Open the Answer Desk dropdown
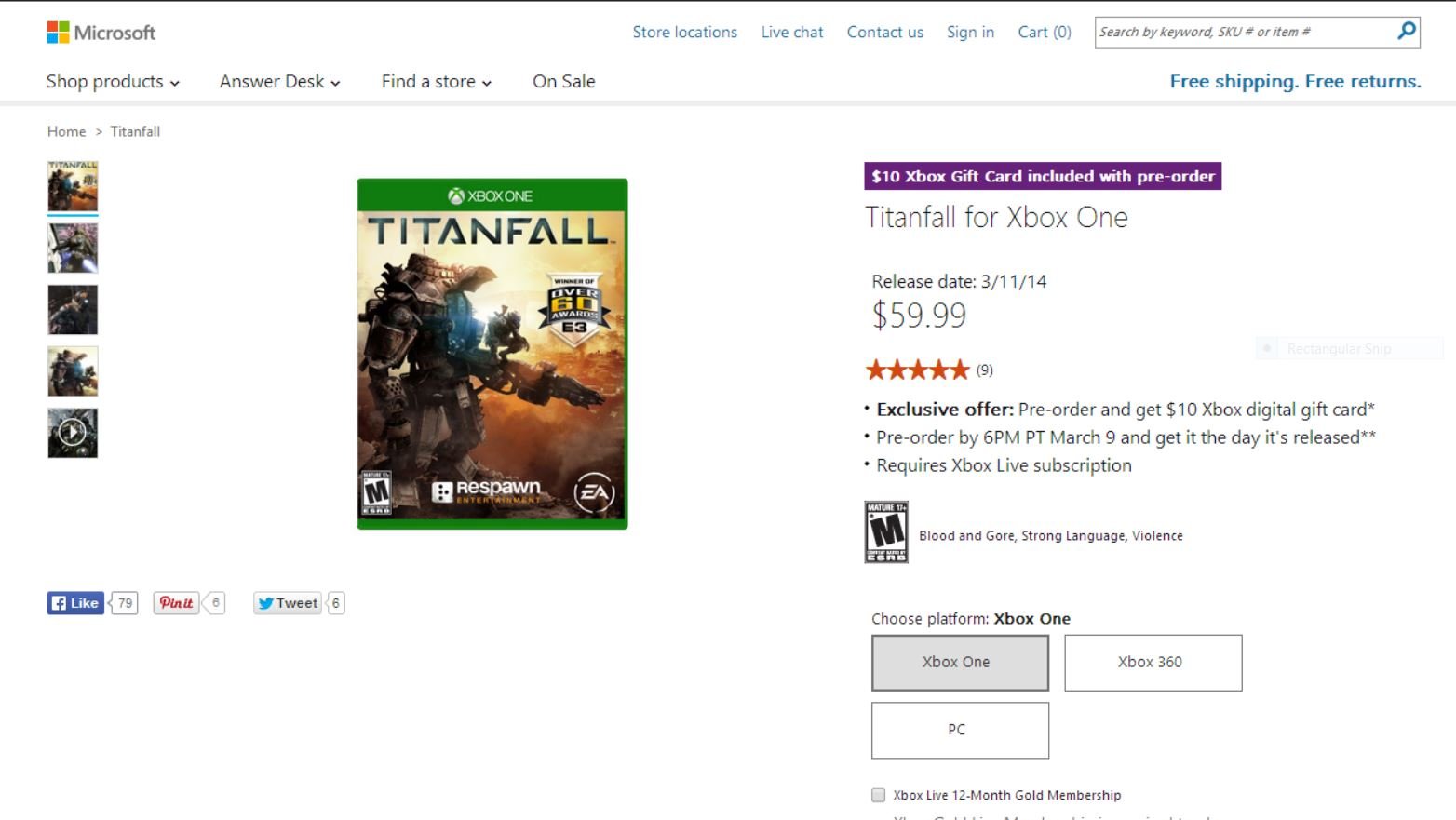 point(280,82)
